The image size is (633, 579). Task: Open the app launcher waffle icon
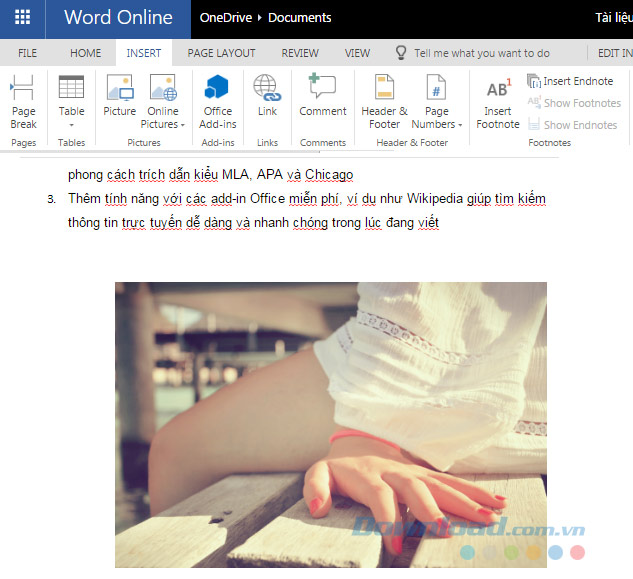[x=22, y=18]
